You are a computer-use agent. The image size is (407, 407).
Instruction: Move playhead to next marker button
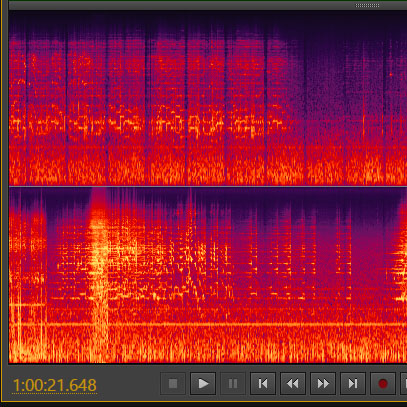coord(353,384)
